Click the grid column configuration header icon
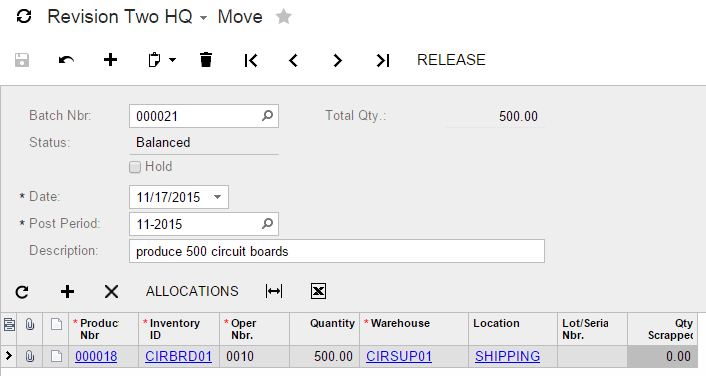The height and width of the screenshot is (376, 706). [x=9, y=325]
